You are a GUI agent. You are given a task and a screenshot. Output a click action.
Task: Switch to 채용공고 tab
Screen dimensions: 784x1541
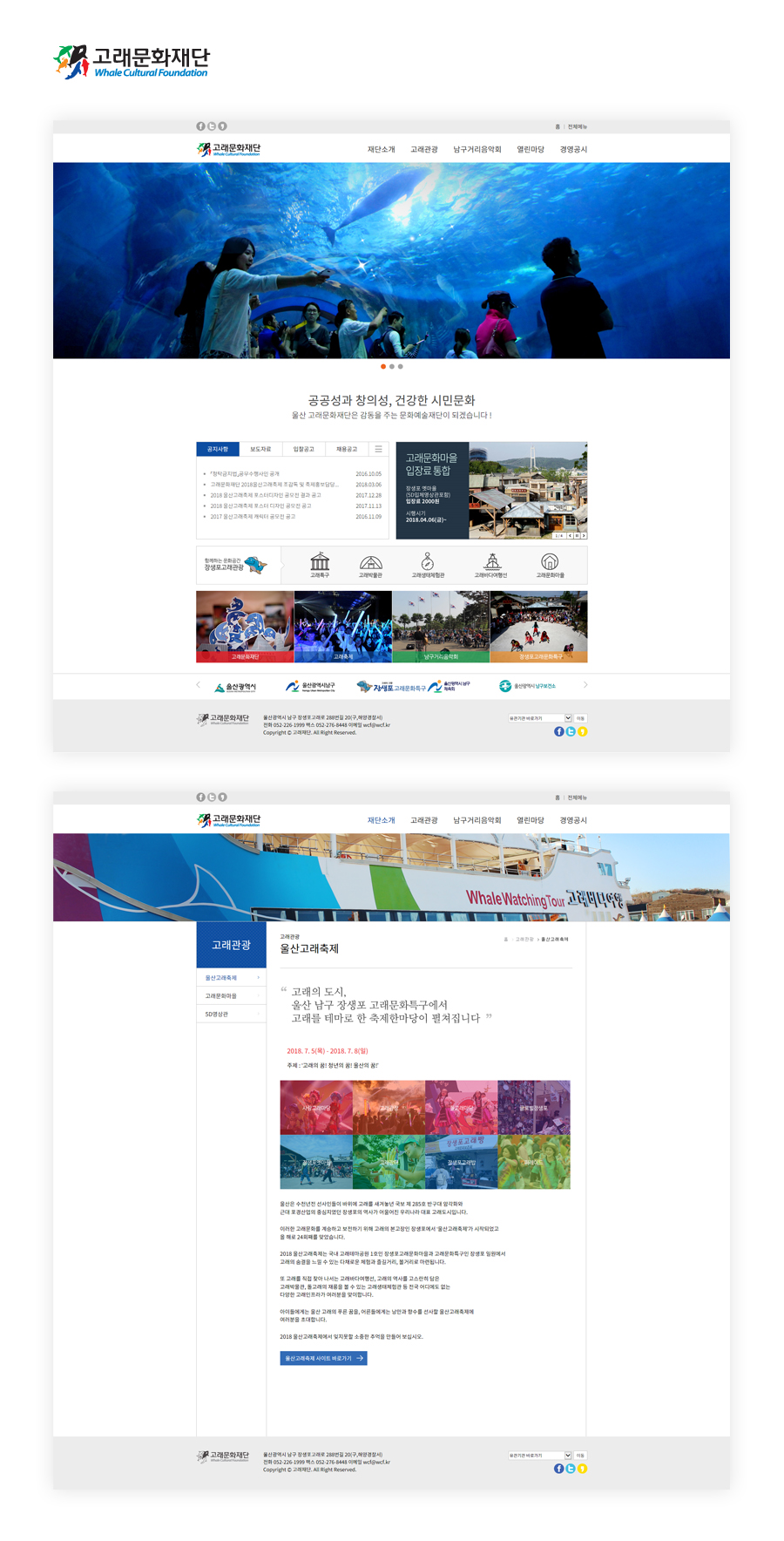pyautogui.click(x=347, y=449)
